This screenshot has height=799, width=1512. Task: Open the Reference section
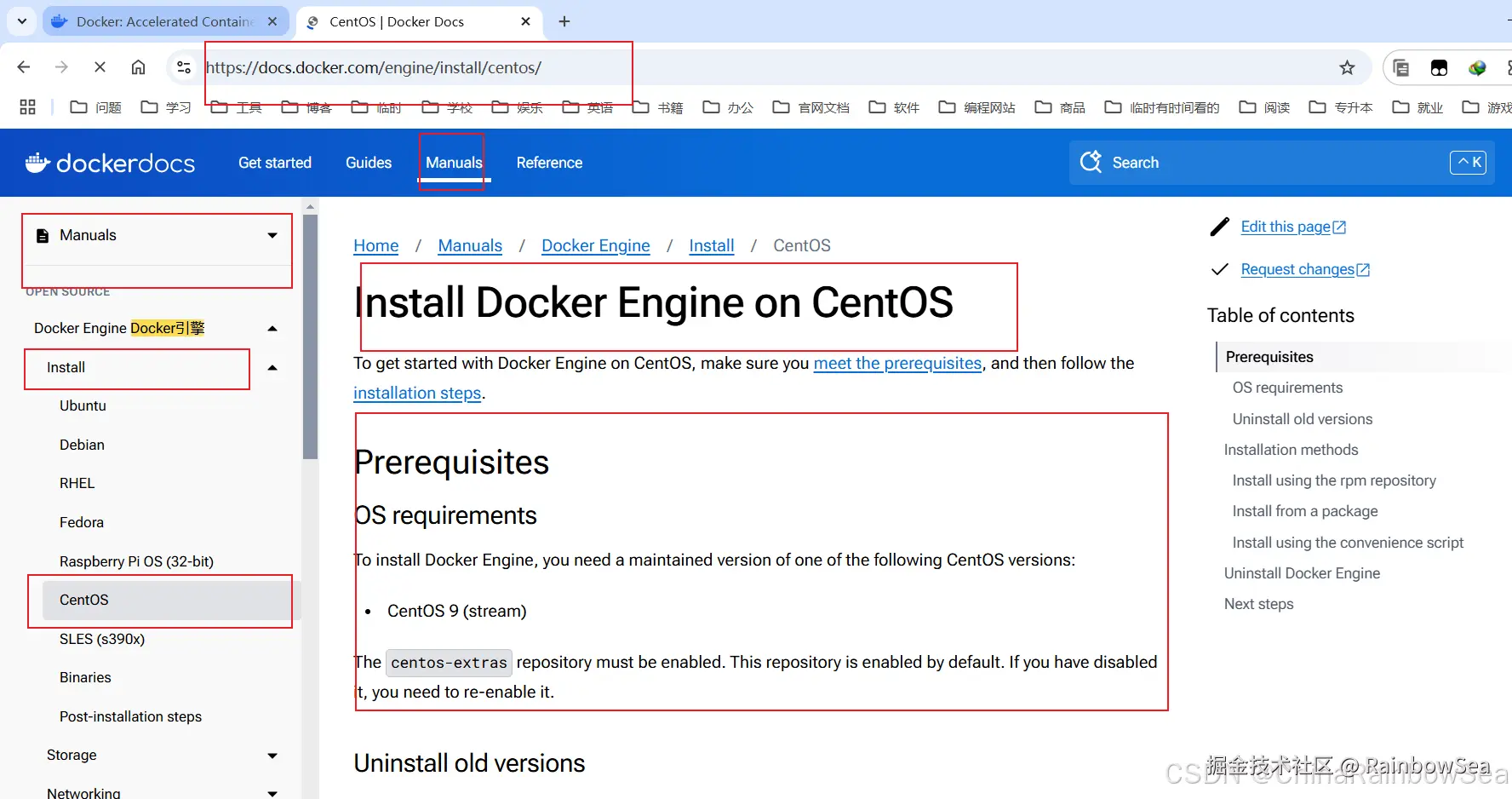click(549, 163)
